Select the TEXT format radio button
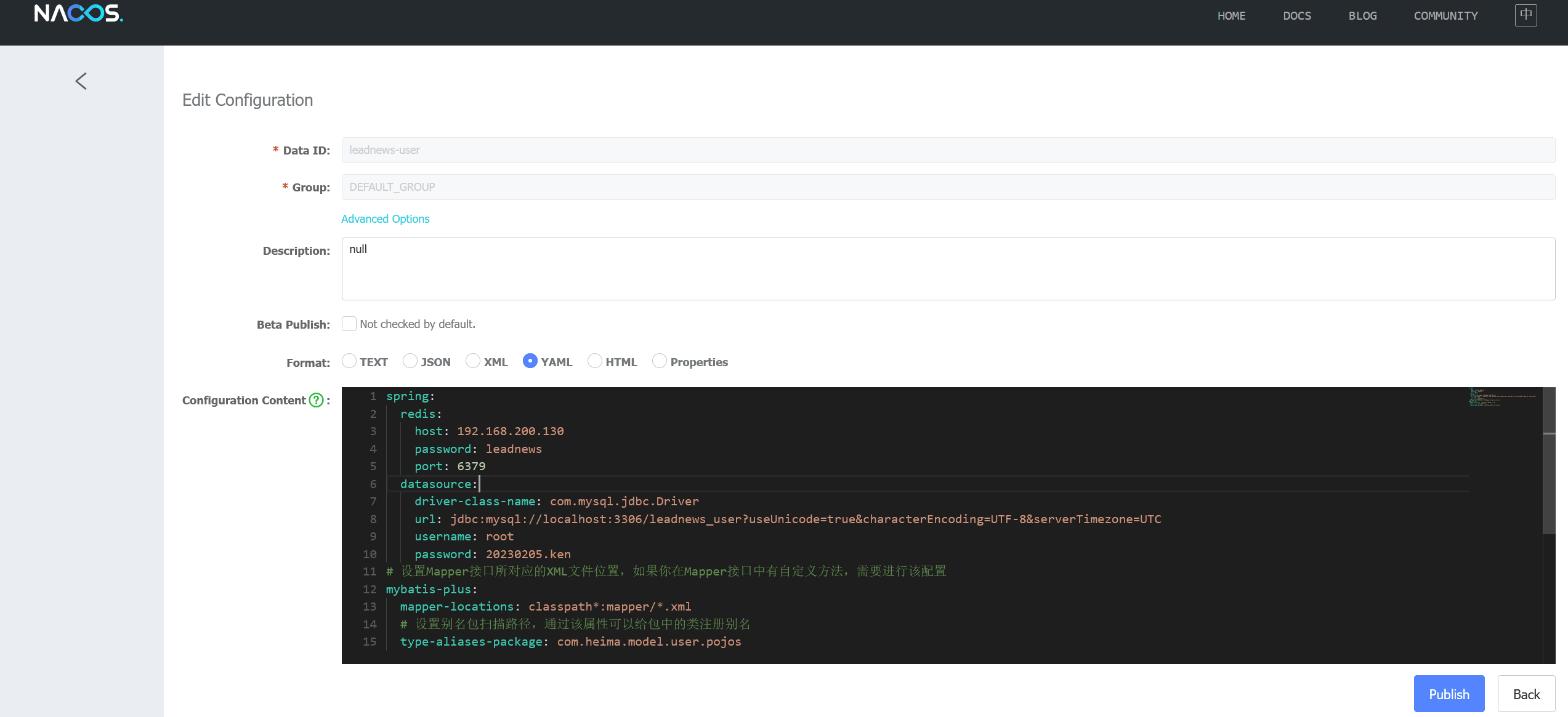 pos(349,361)
